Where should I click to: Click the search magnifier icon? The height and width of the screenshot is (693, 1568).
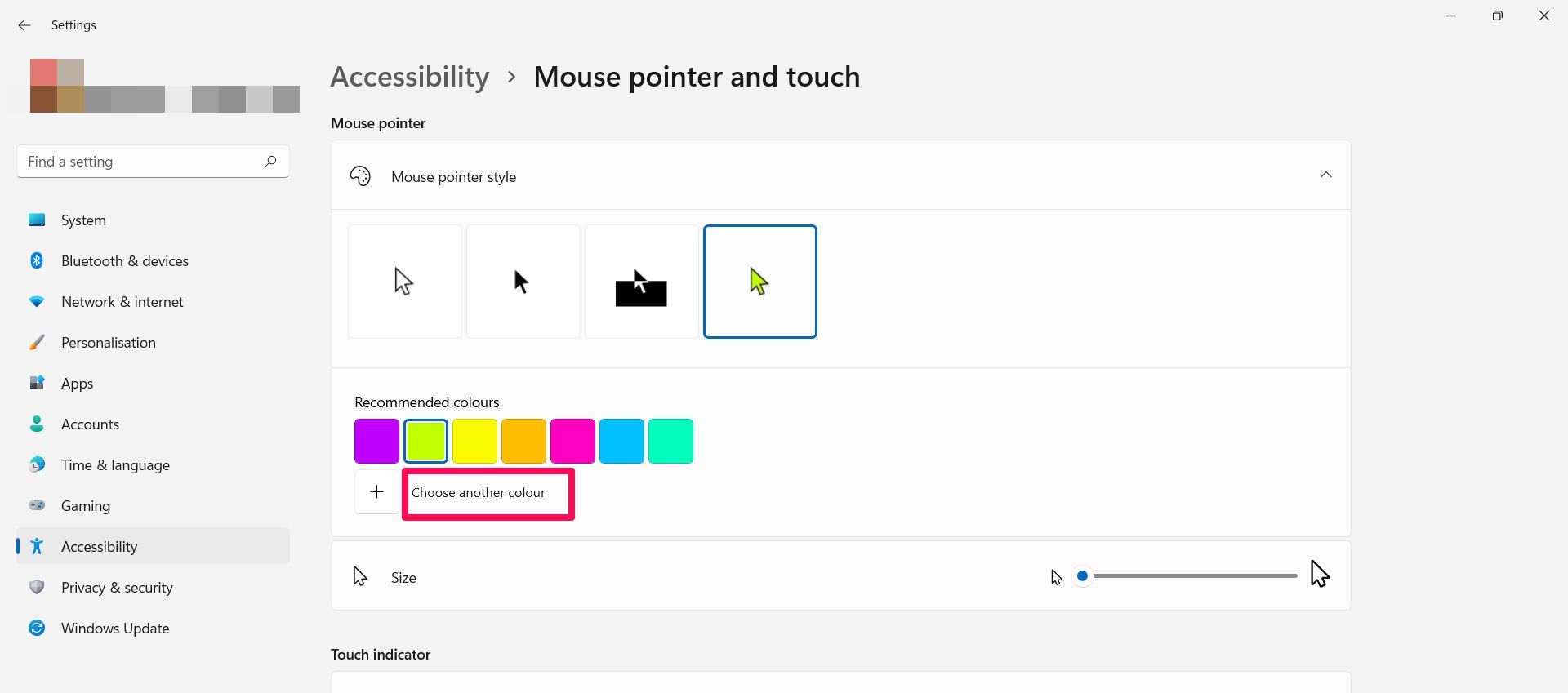click(270, 161)
